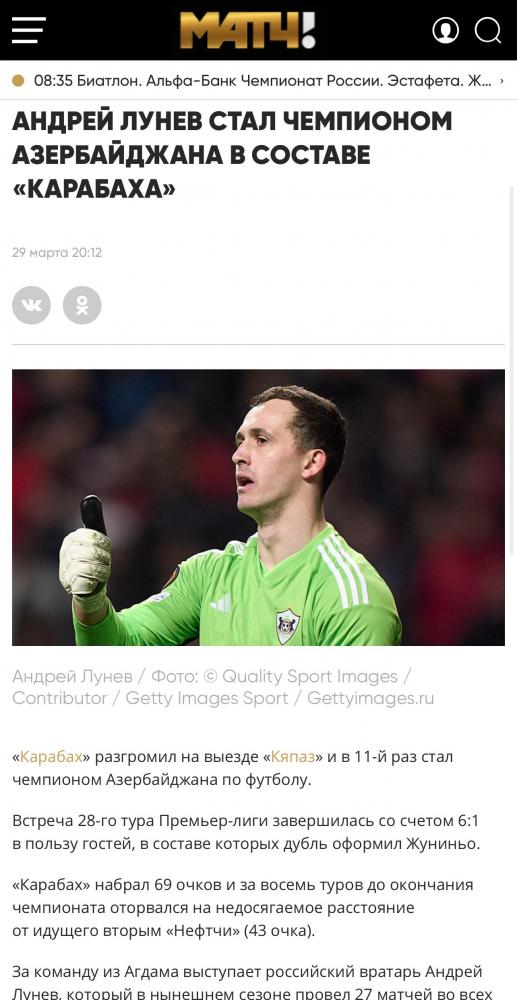This screenshot has width=517, height=1000.
Task: Click the article headline about Лунев
Action: pyautogui.click(x=232, y=155)
